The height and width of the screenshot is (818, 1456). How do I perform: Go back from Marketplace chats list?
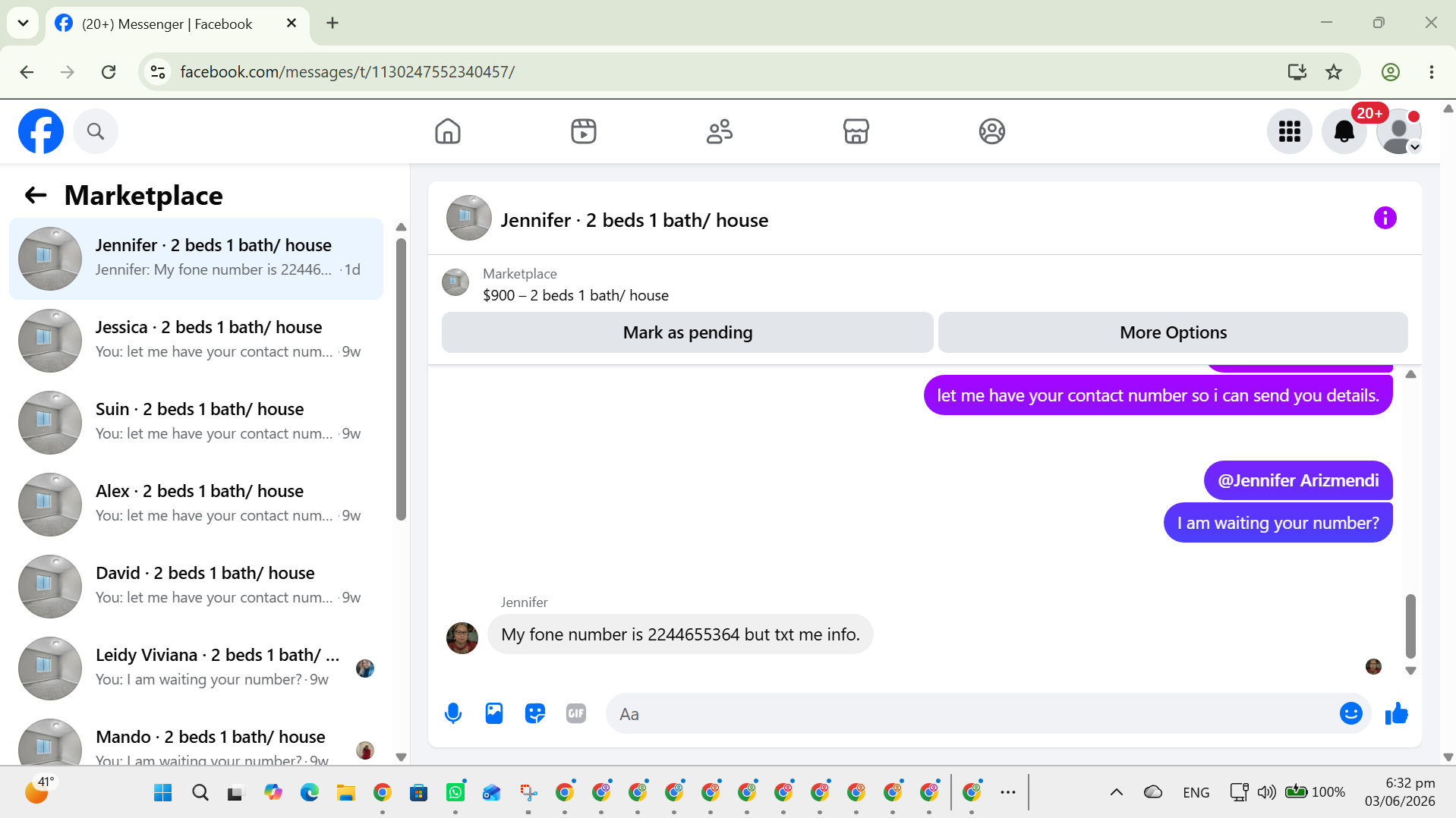click(x=36, y=196)
